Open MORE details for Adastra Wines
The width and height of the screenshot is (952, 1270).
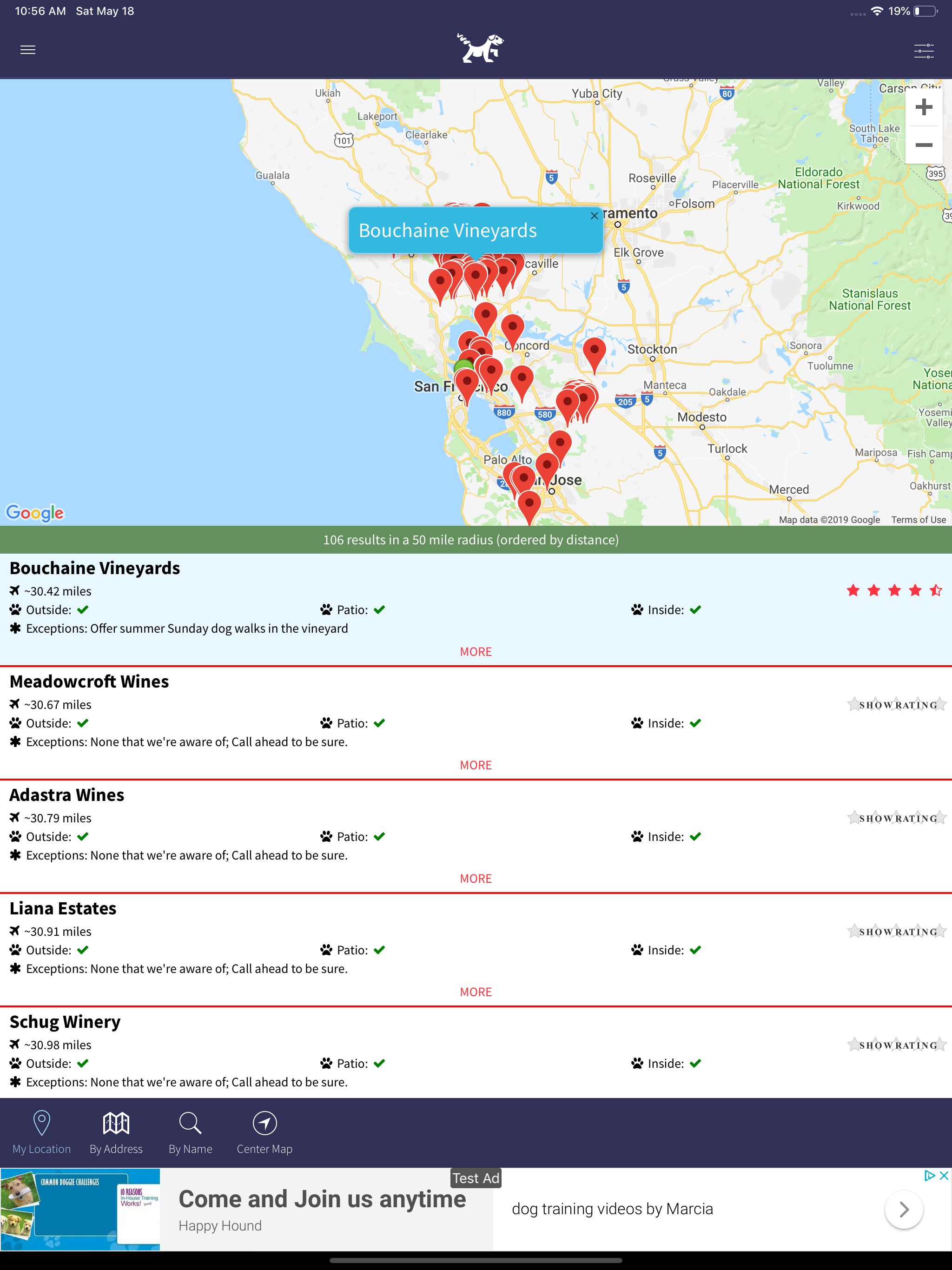(x=476, y=879)
